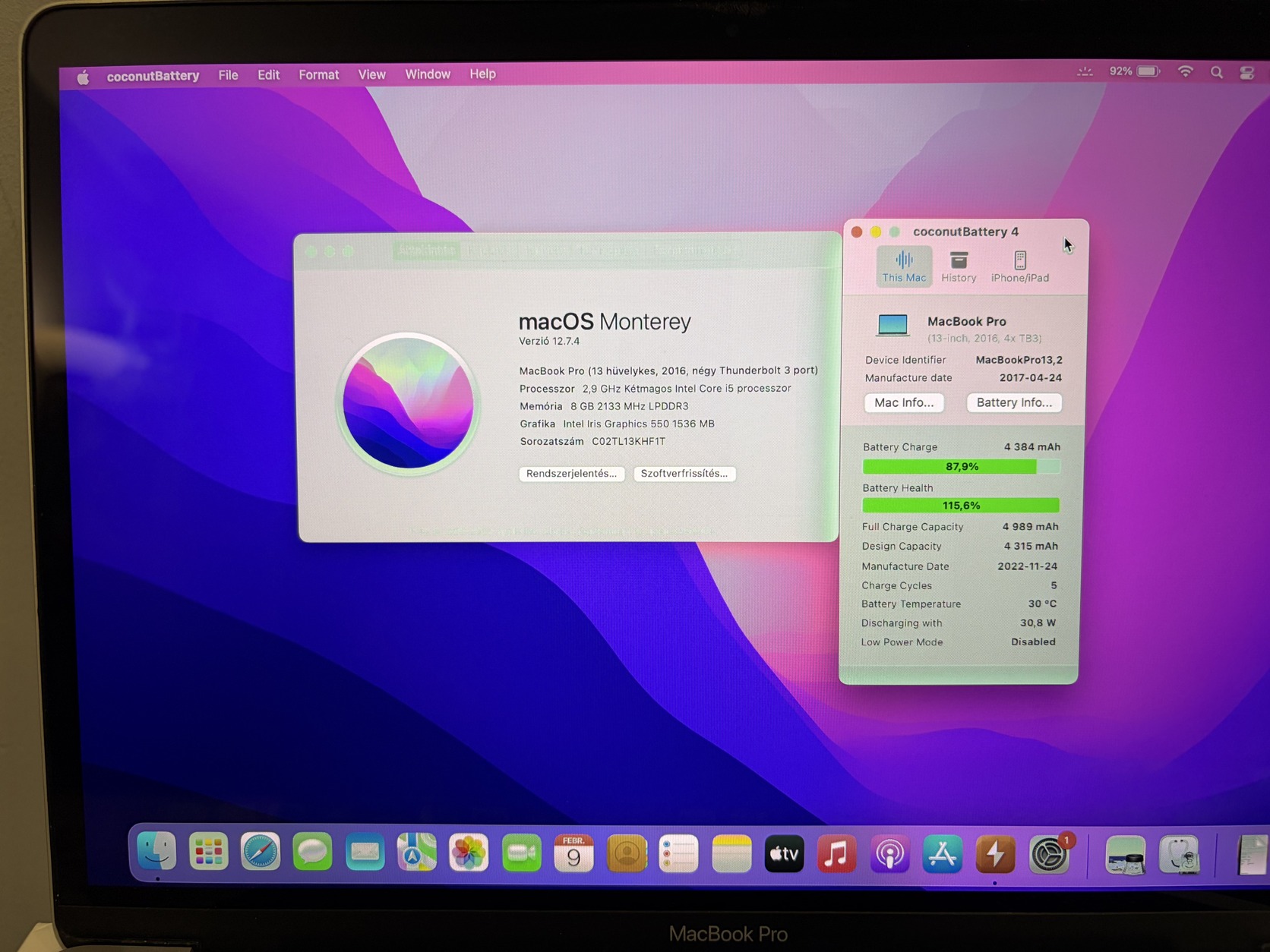
Task: Open the Help menu
Action: coord(482,74)
